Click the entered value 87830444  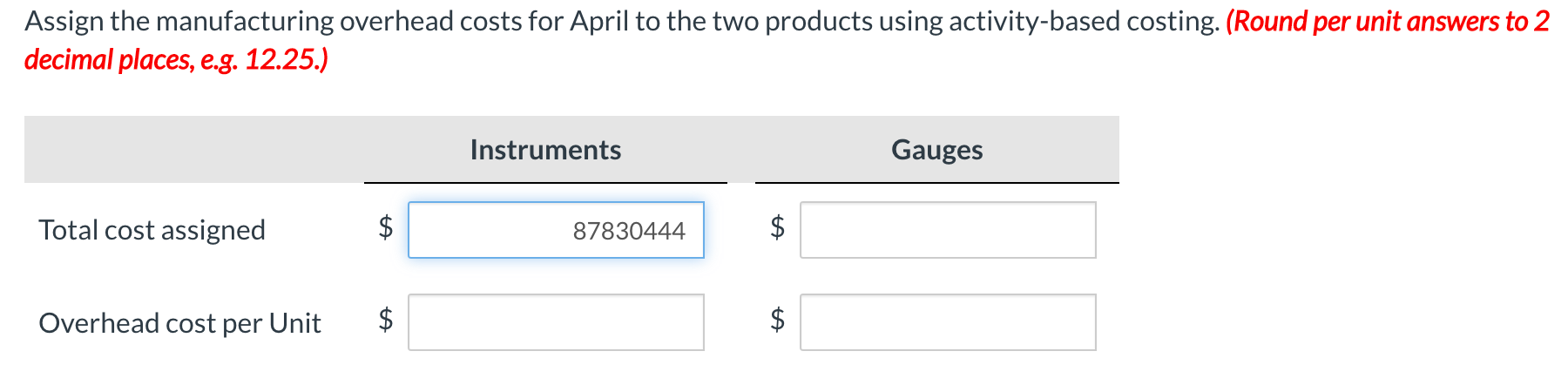pyautogui.click(x=629, y=231)
